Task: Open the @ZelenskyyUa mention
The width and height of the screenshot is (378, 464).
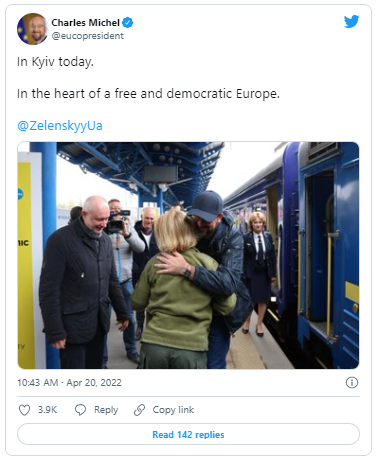Action: coord(60,126)
